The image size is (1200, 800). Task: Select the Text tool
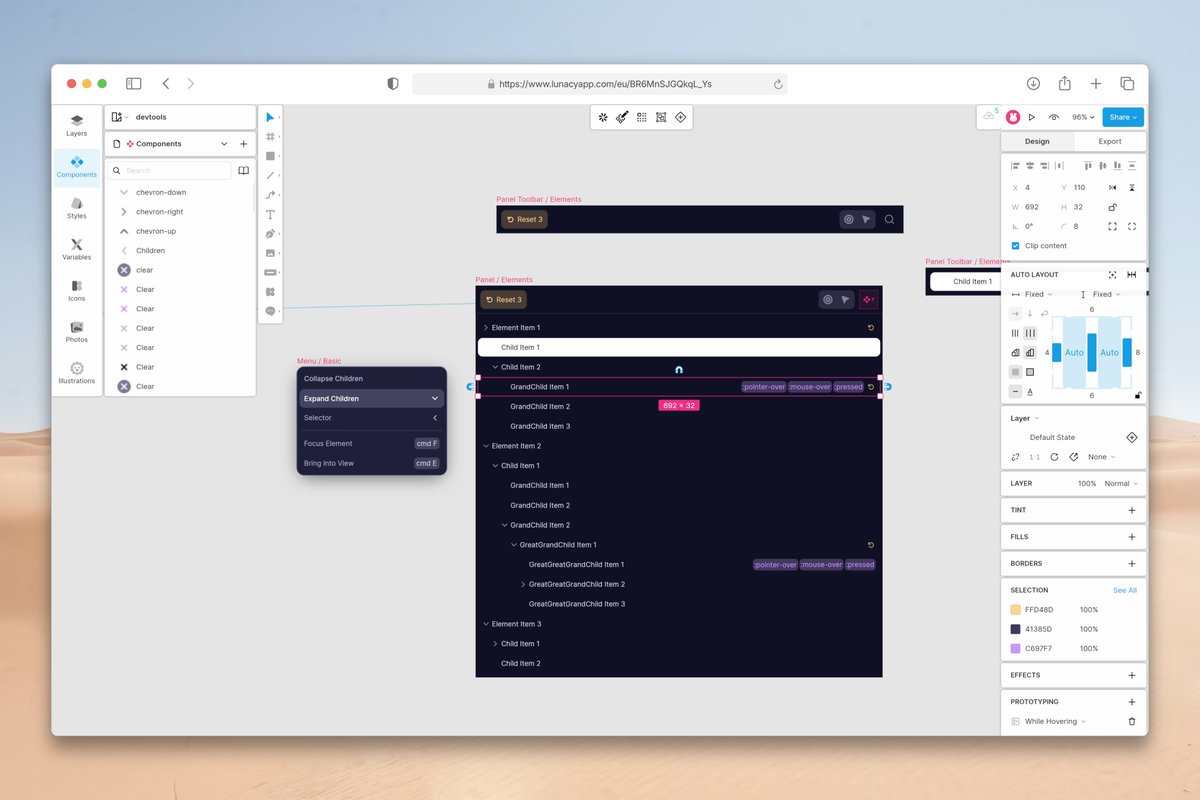pyautogui.click(x=270, y=213)
